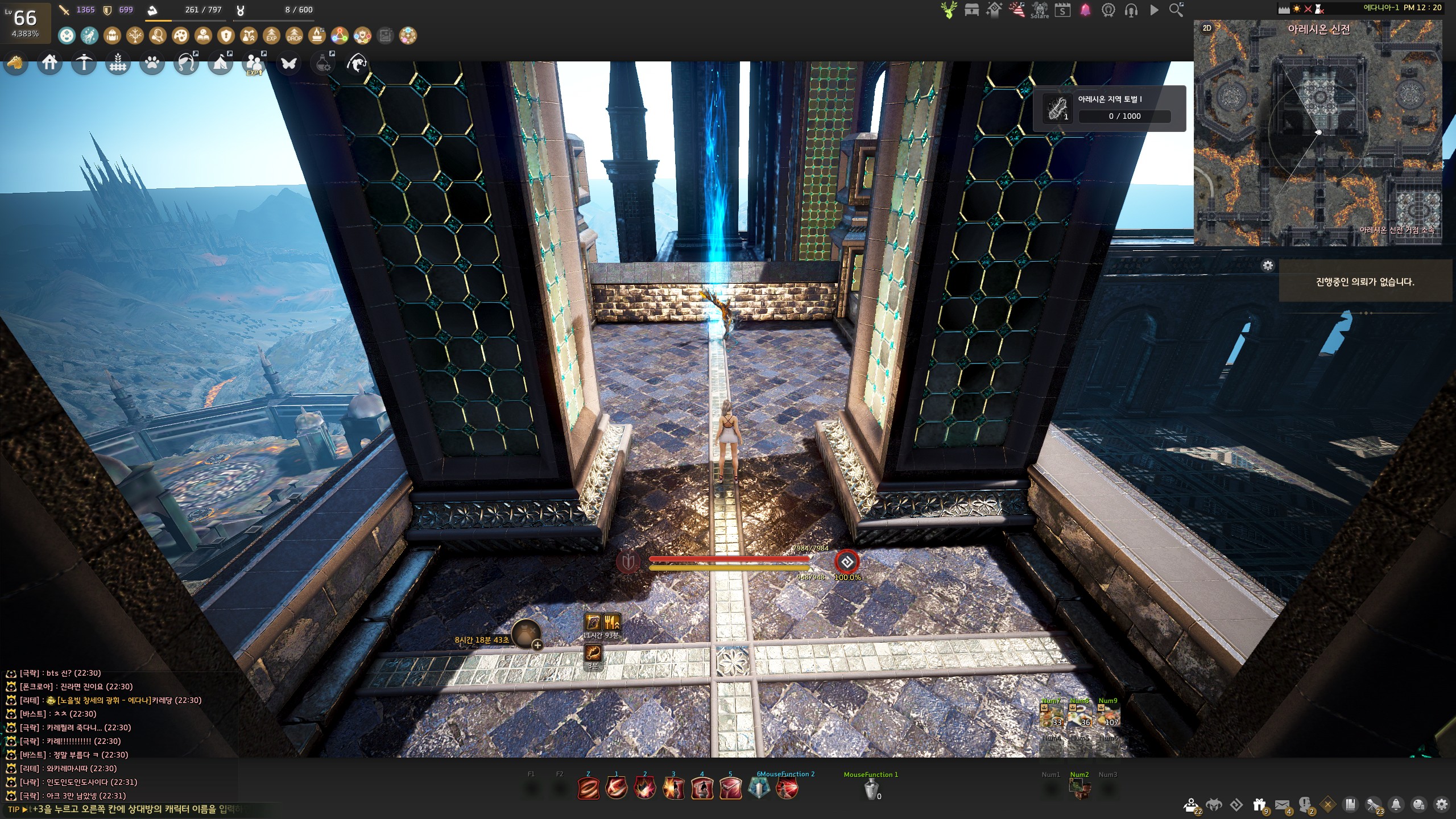The height and width of the screenshot is (819, 1456).
Task: Click the item link '[노을빛 창세의 광휘 - 에다니아]카레당'
Action: 115,700
